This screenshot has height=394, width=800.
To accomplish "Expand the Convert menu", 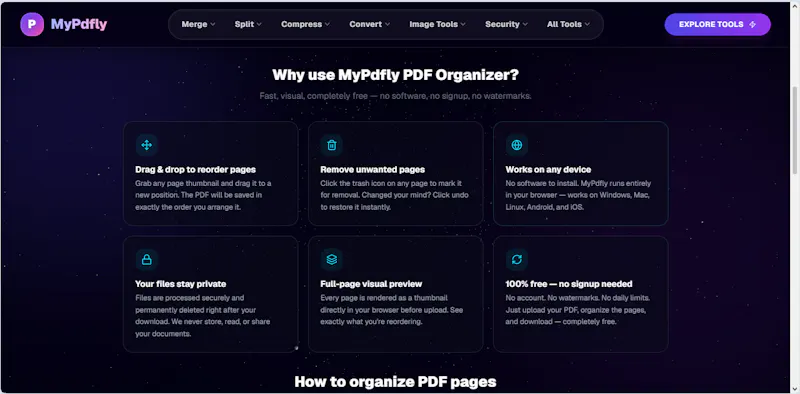I will [x=369, y=24].
